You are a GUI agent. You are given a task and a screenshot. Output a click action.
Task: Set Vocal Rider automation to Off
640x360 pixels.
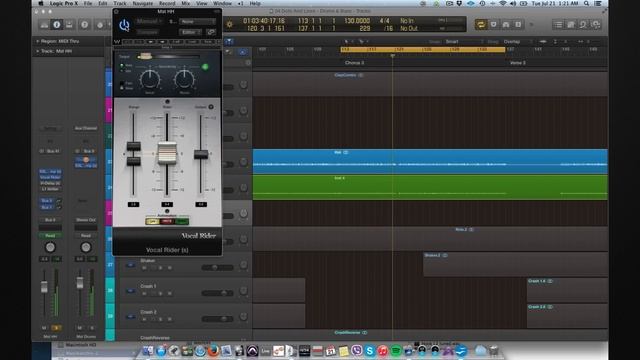(x=152, y=221)
